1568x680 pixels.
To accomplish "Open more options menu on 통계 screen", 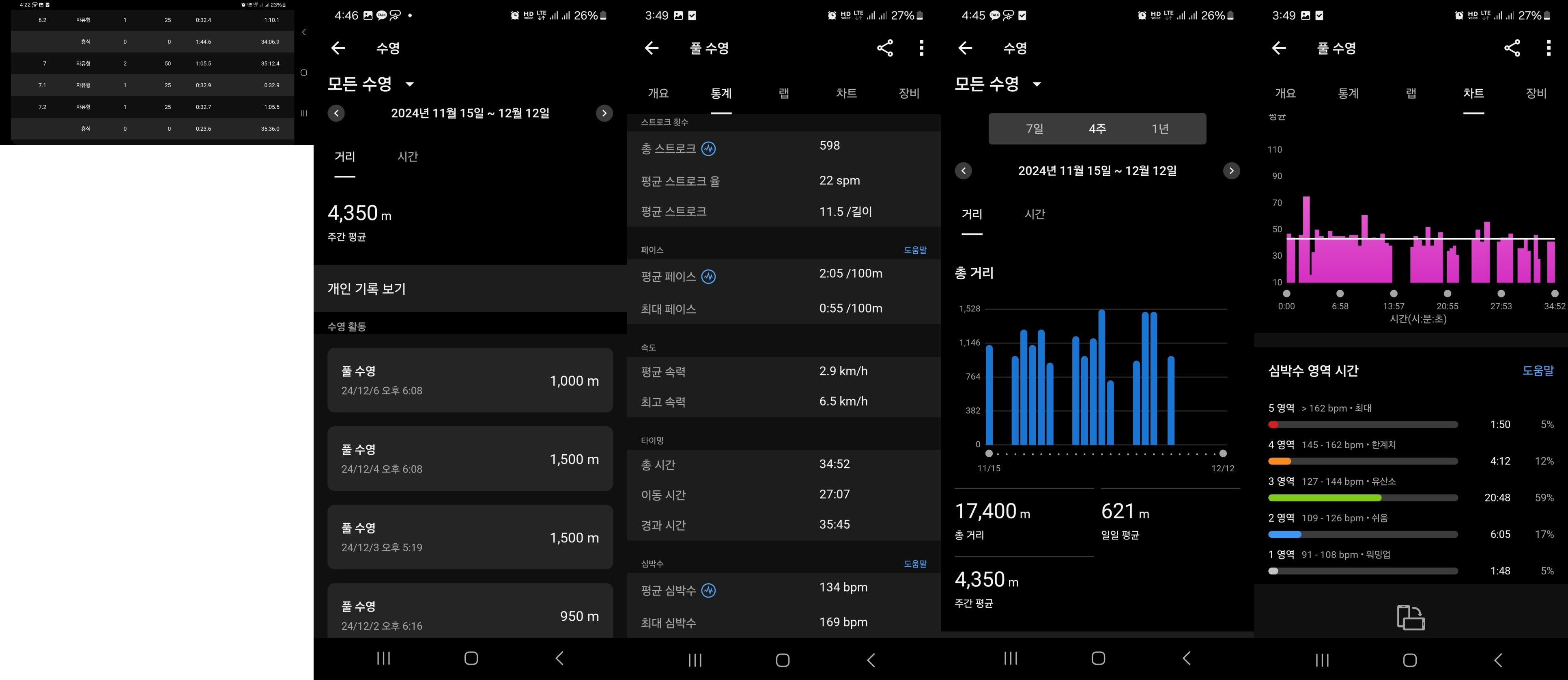I will [x=922, y=48].
